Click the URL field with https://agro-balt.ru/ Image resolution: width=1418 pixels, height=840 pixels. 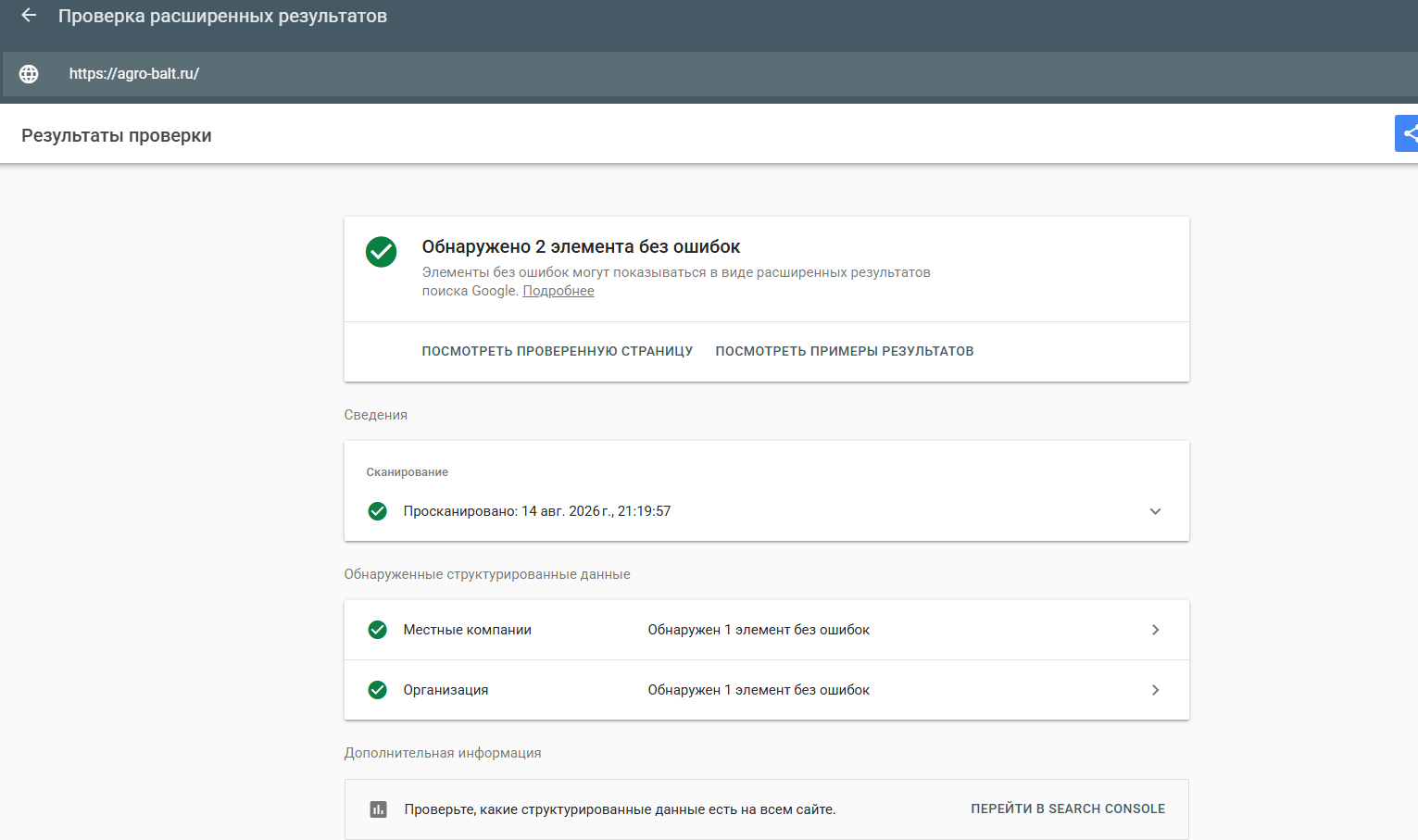pos(710,74)
